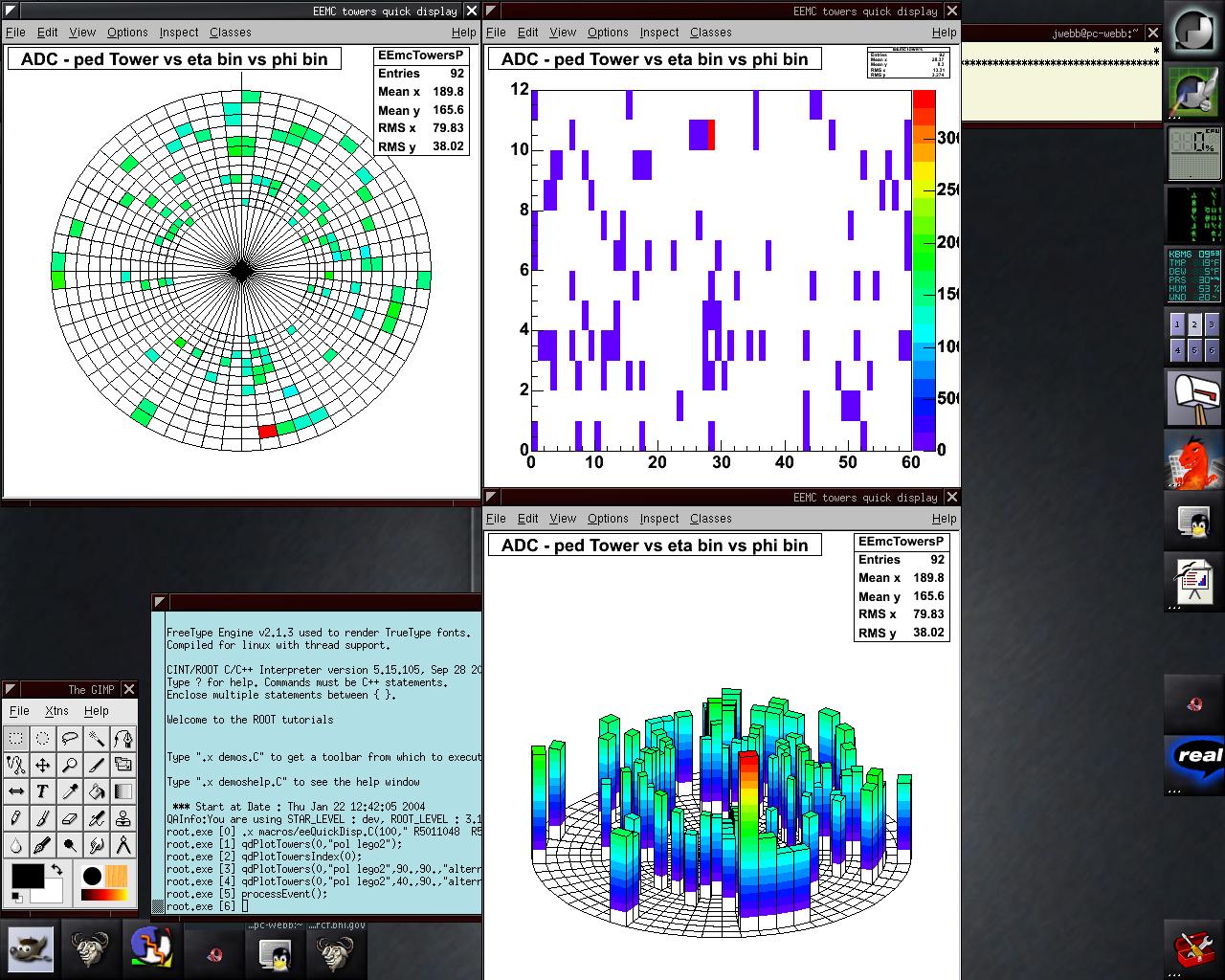Screen dimensions: 1225x980
Task: Choose the Blur water drop tool
Action: pos(16,846)
